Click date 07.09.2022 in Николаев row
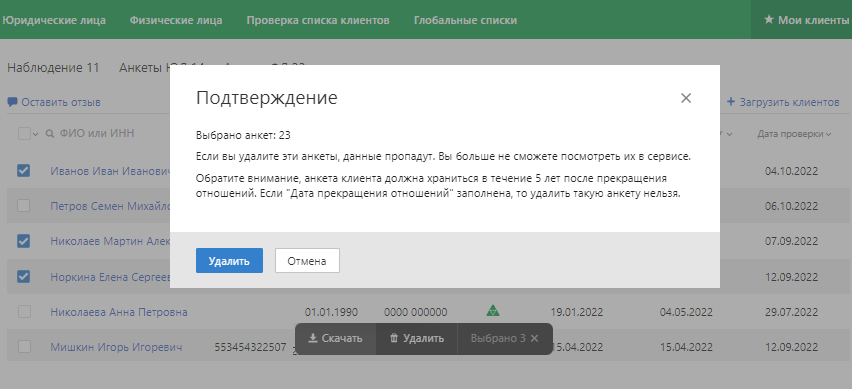 [x=791, y=241]
